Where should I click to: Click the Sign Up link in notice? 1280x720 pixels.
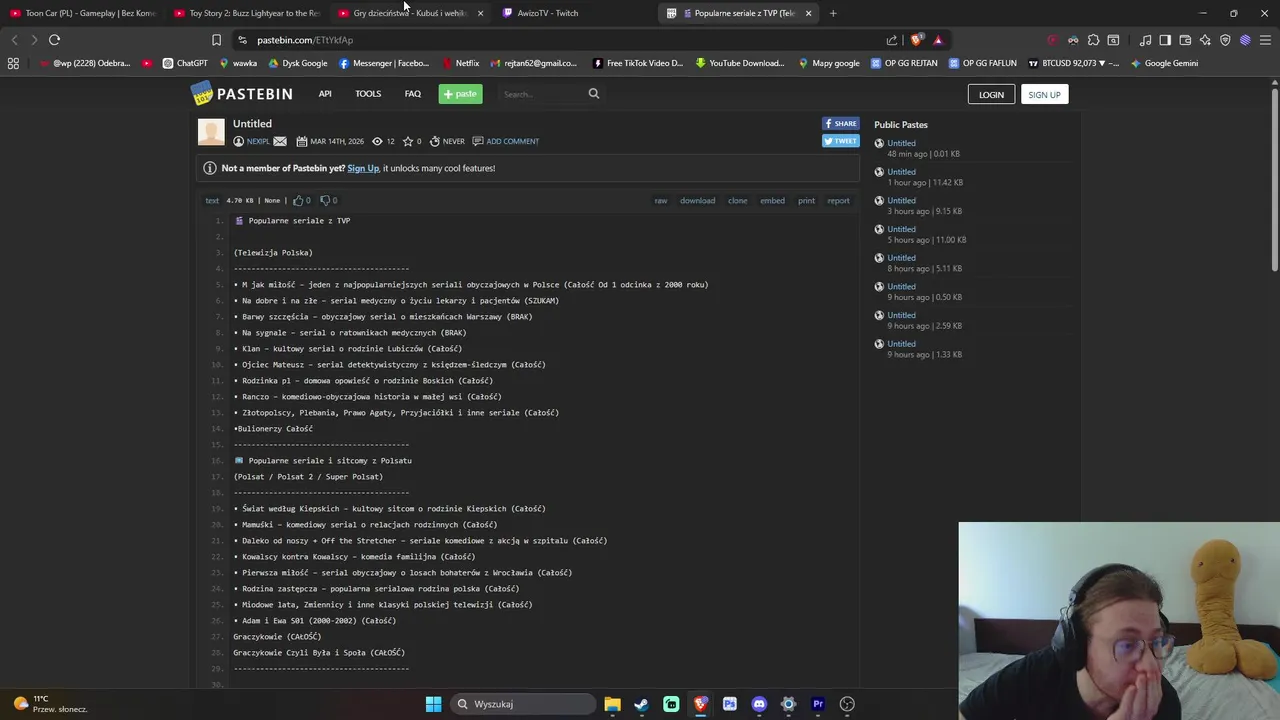click(x=363, y=168)
